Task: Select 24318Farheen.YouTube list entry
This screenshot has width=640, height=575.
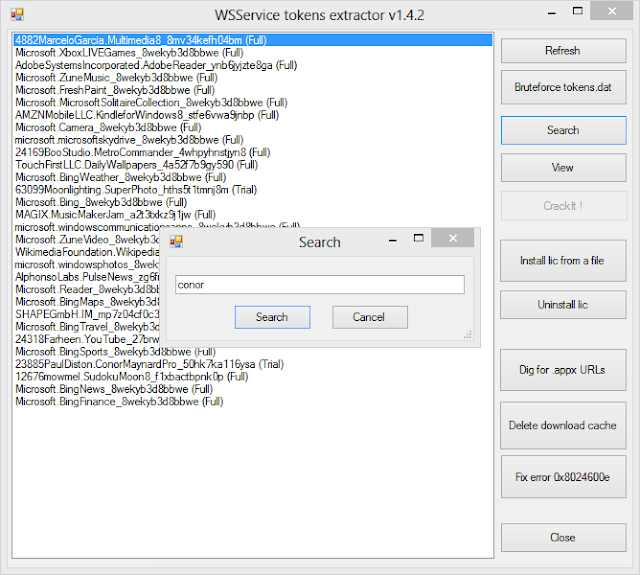Action: (87, 339)
